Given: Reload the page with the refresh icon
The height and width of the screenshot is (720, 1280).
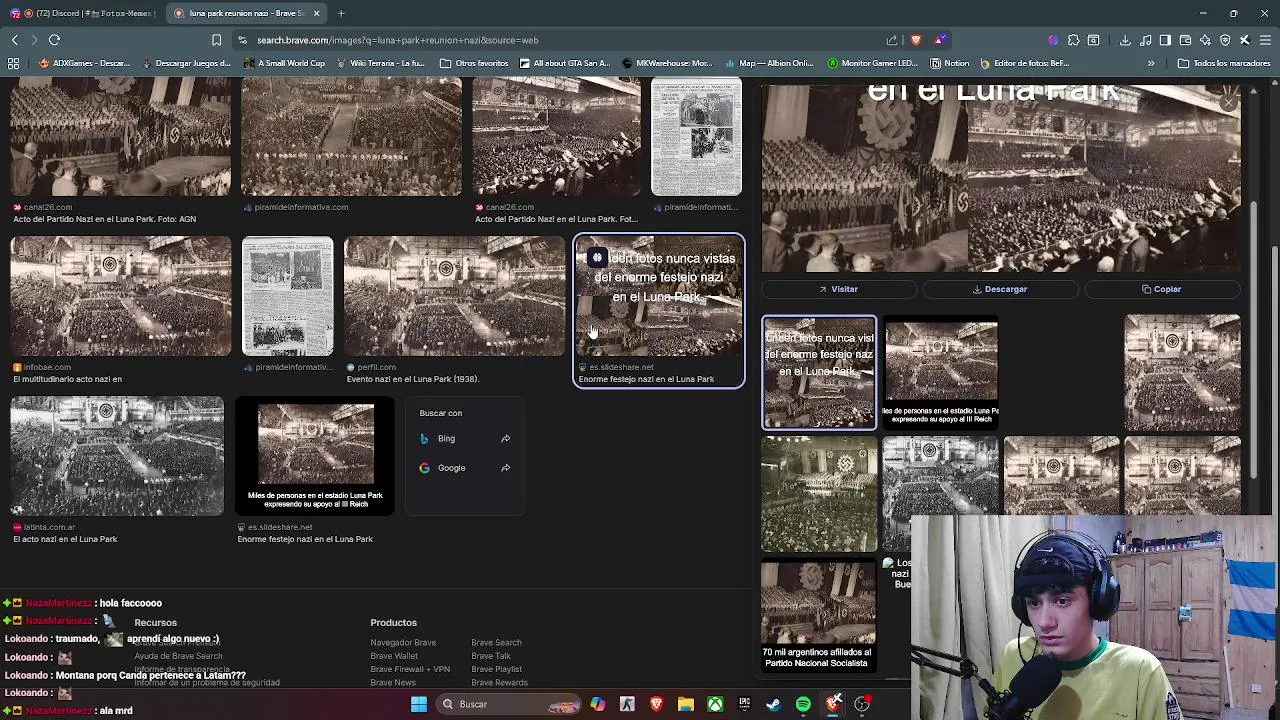Looking at the screenshot, I should (54, 40).
